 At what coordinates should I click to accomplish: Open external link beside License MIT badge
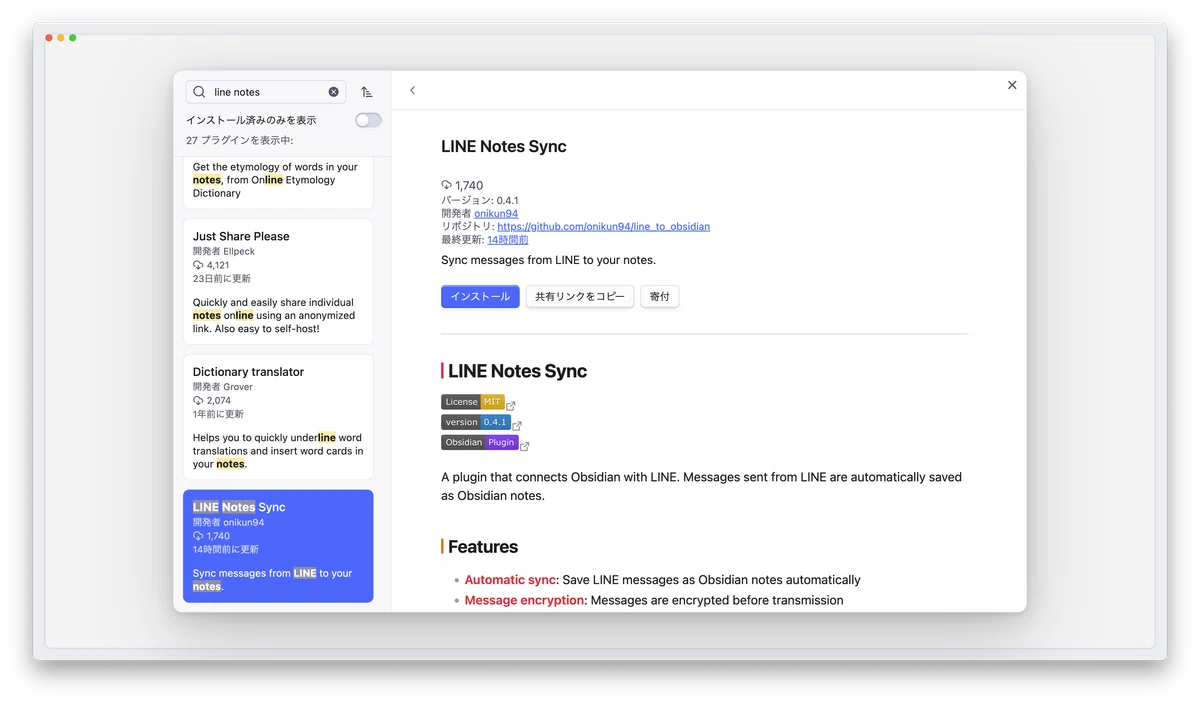(x=511, y=405)
